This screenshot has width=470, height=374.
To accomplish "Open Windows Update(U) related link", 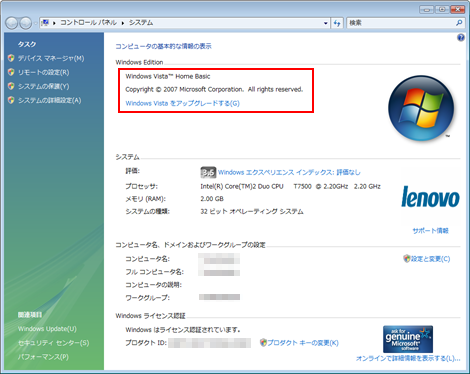I will click(47, 329).
